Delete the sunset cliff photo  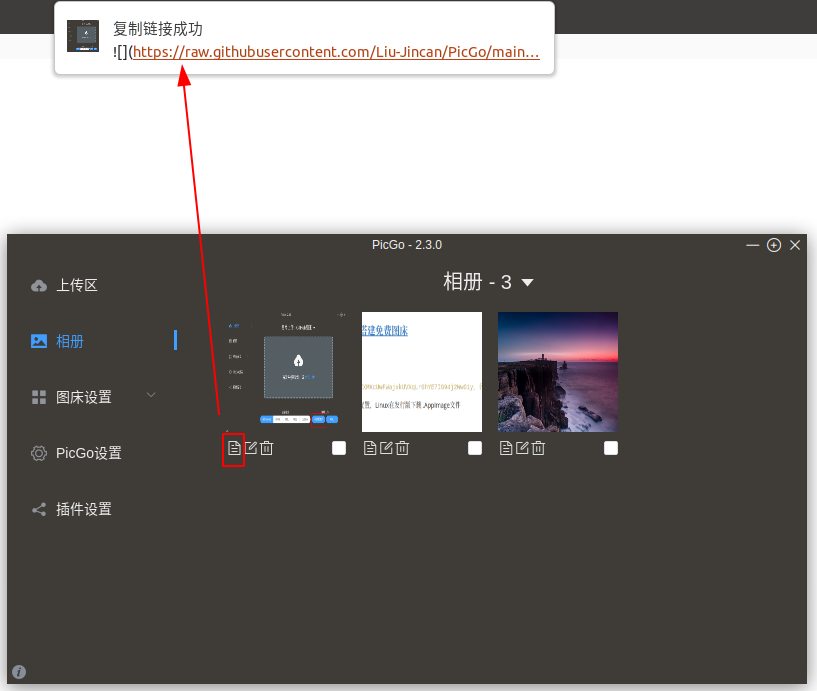point(538,448)
